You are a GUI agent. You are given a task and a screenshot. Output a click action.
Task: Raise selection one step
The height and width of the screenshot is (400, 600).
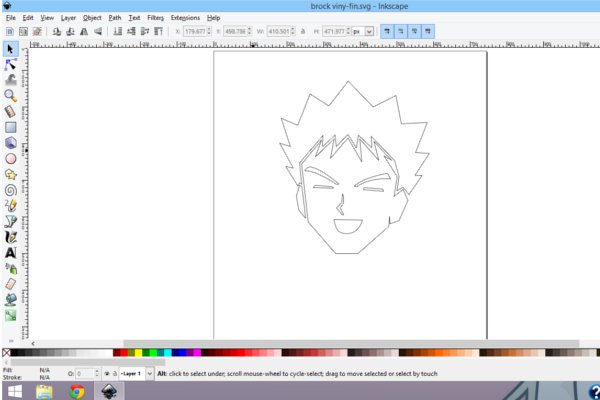coord(145,31)
